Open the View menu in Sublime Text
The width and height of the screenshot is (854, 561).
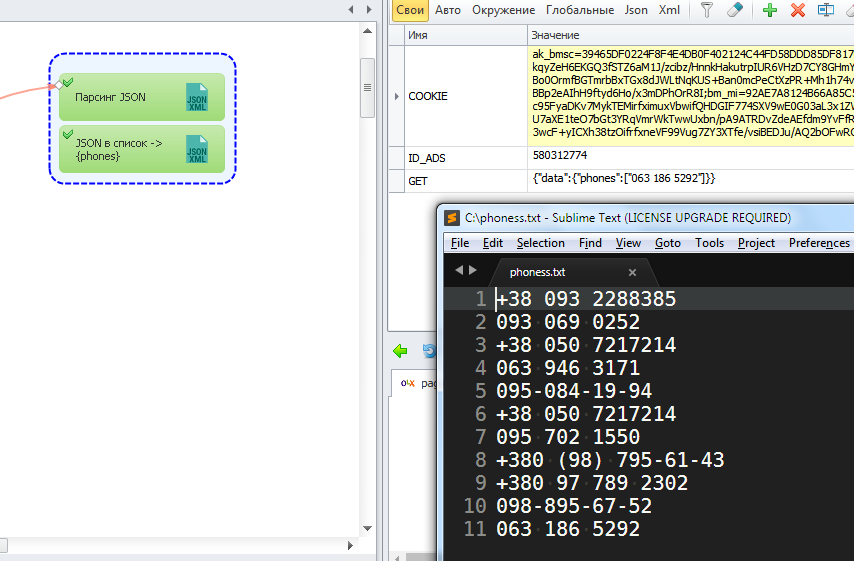tap(628, 243)
